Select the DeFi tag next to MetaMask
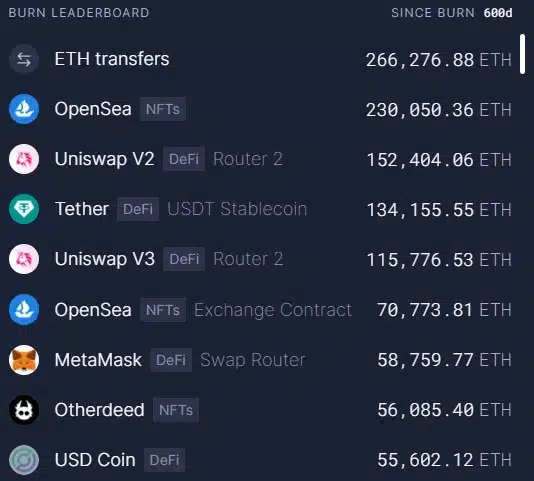Screen dimensions: 534x481 171,360
